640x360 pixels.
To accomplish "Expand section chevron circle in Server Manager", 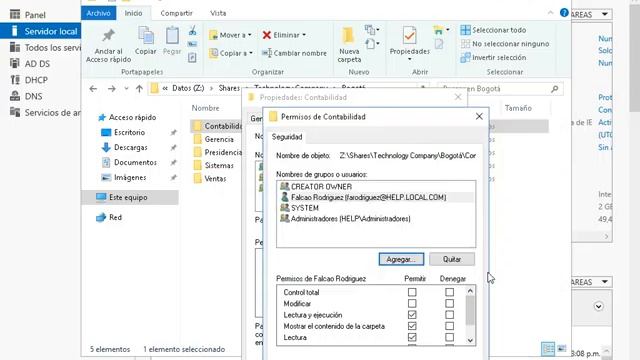I will [598, 306].
